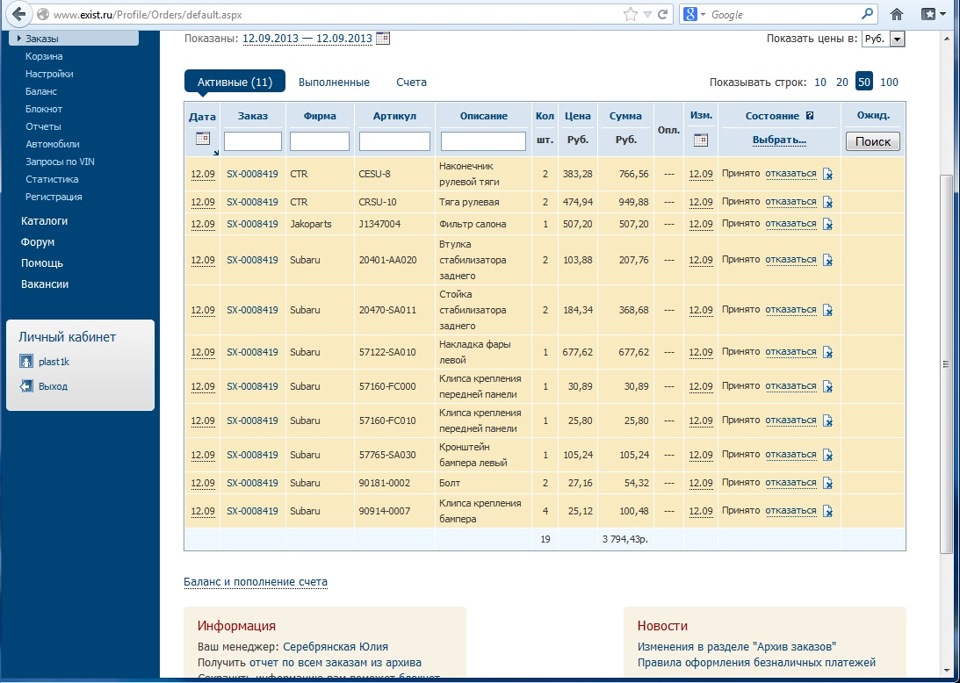Open the Выбрать... status filter
Viewport: 960px width, 683px height.
pyautogui.click(x=779, y=140)
